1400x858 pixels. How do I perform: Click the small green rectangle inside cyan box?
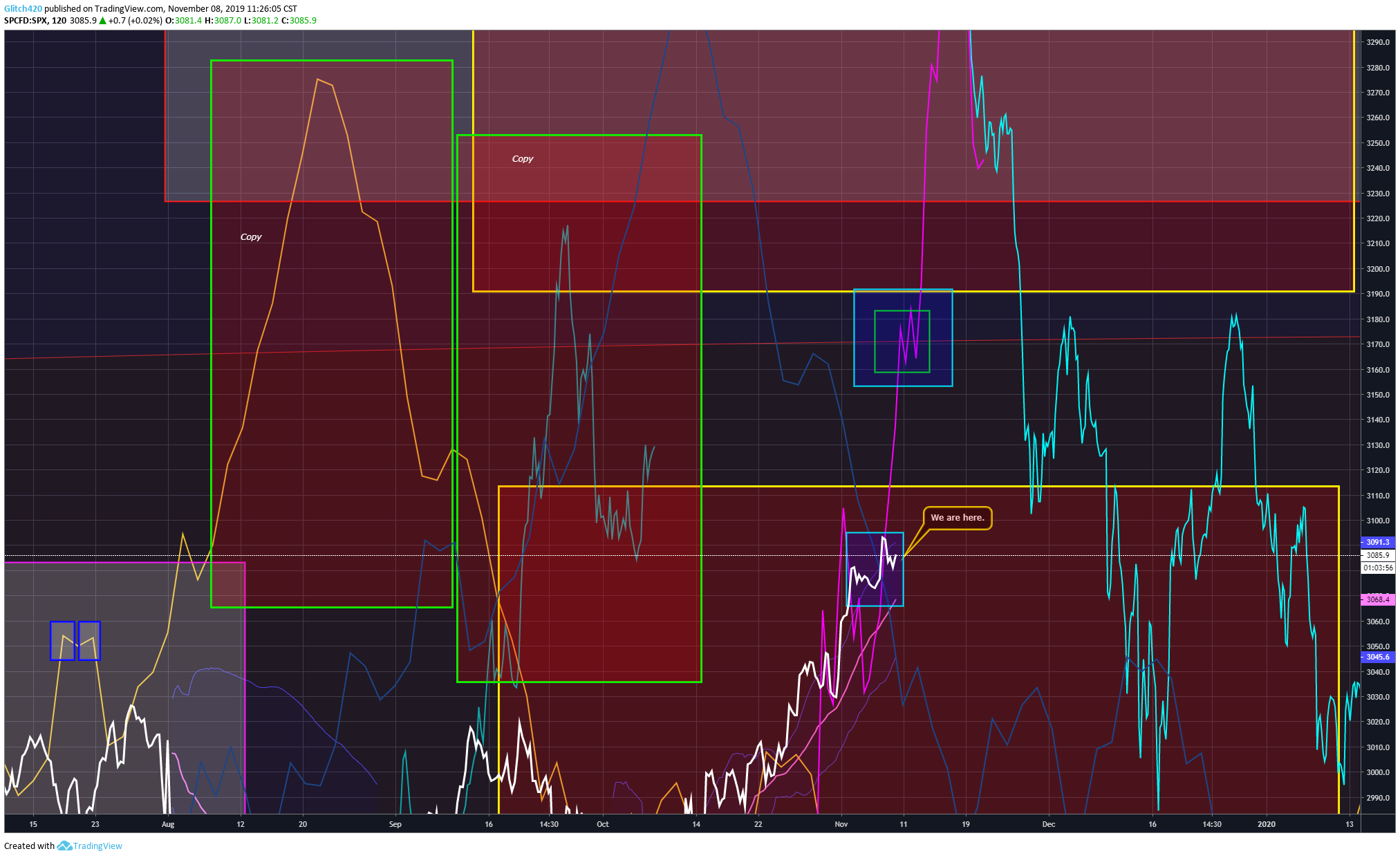click(902, 342)
